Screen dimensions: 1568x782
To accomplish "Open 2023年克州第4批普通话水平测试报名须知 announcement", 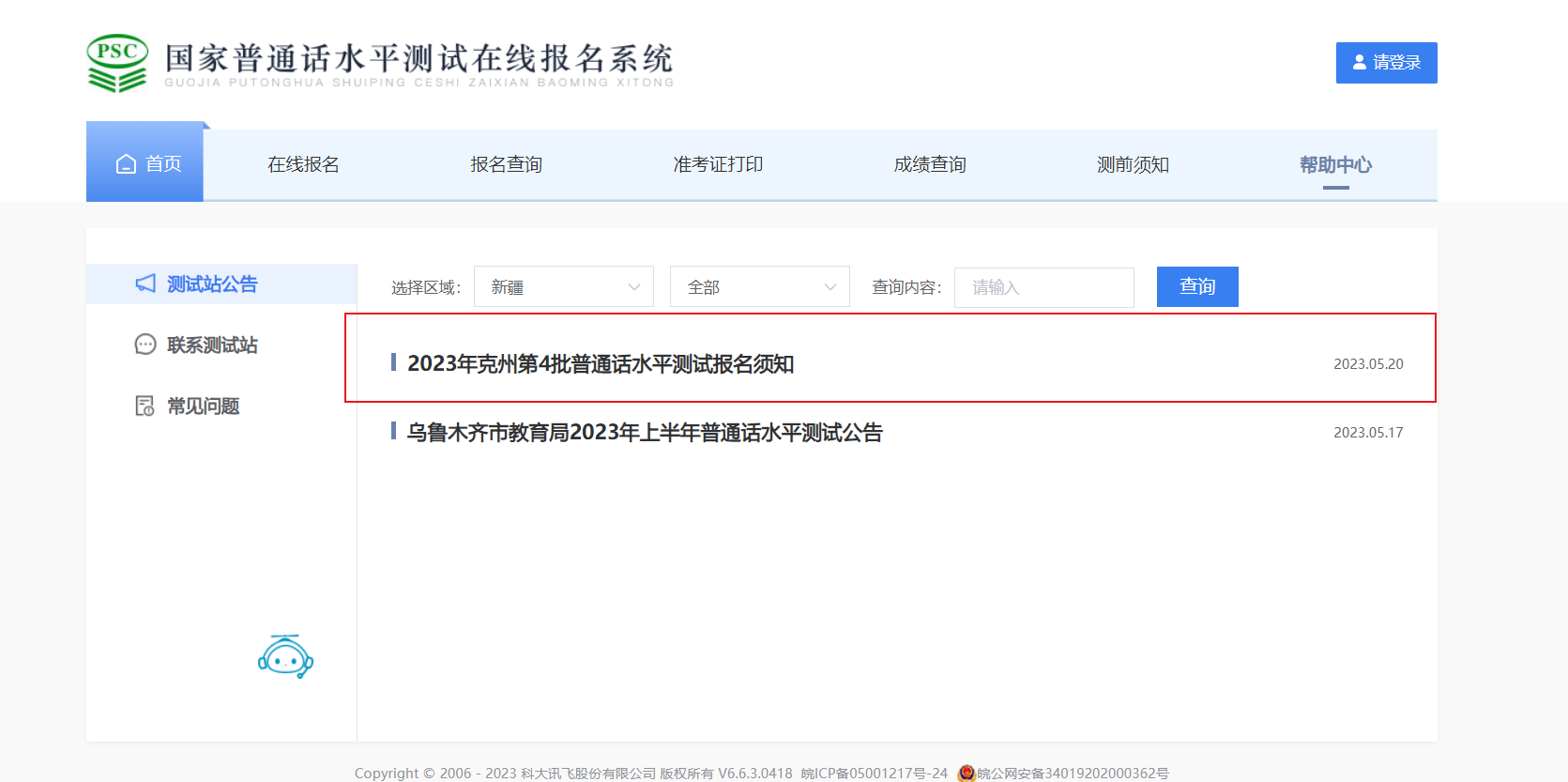I will point(601,364).
